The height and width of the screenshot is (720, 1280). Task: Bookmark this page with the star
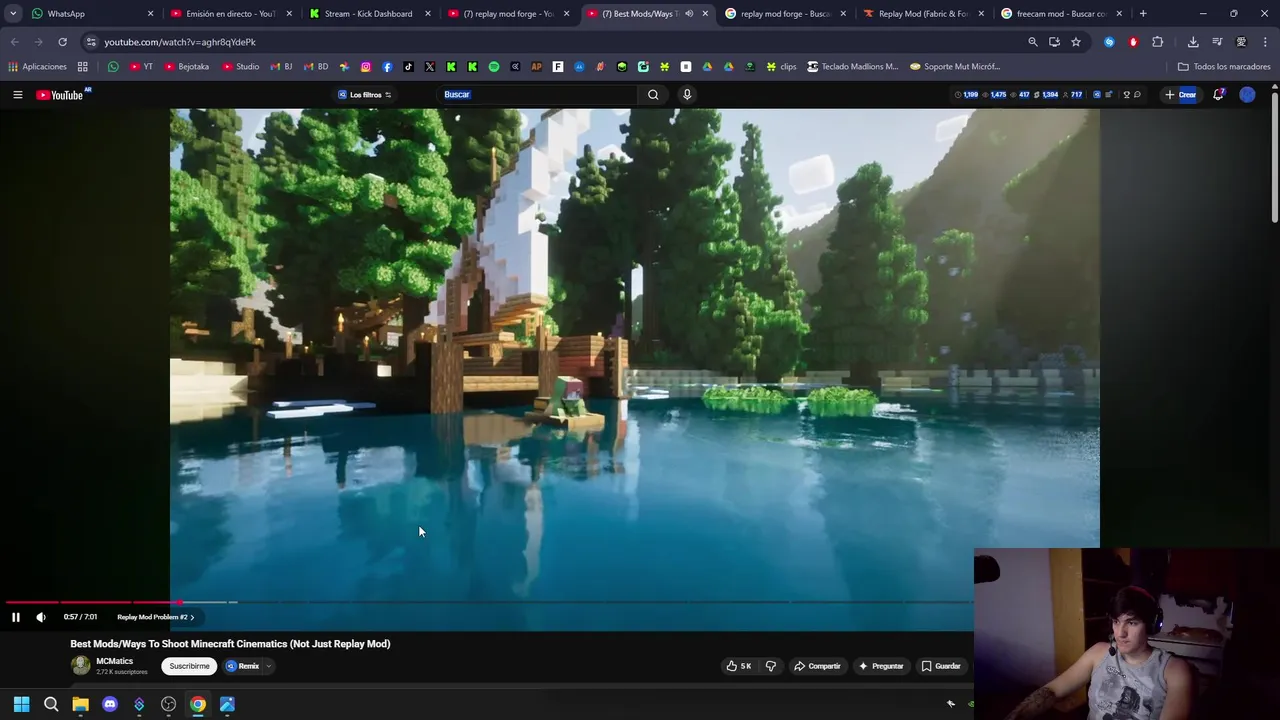[x=1076, y=42]
